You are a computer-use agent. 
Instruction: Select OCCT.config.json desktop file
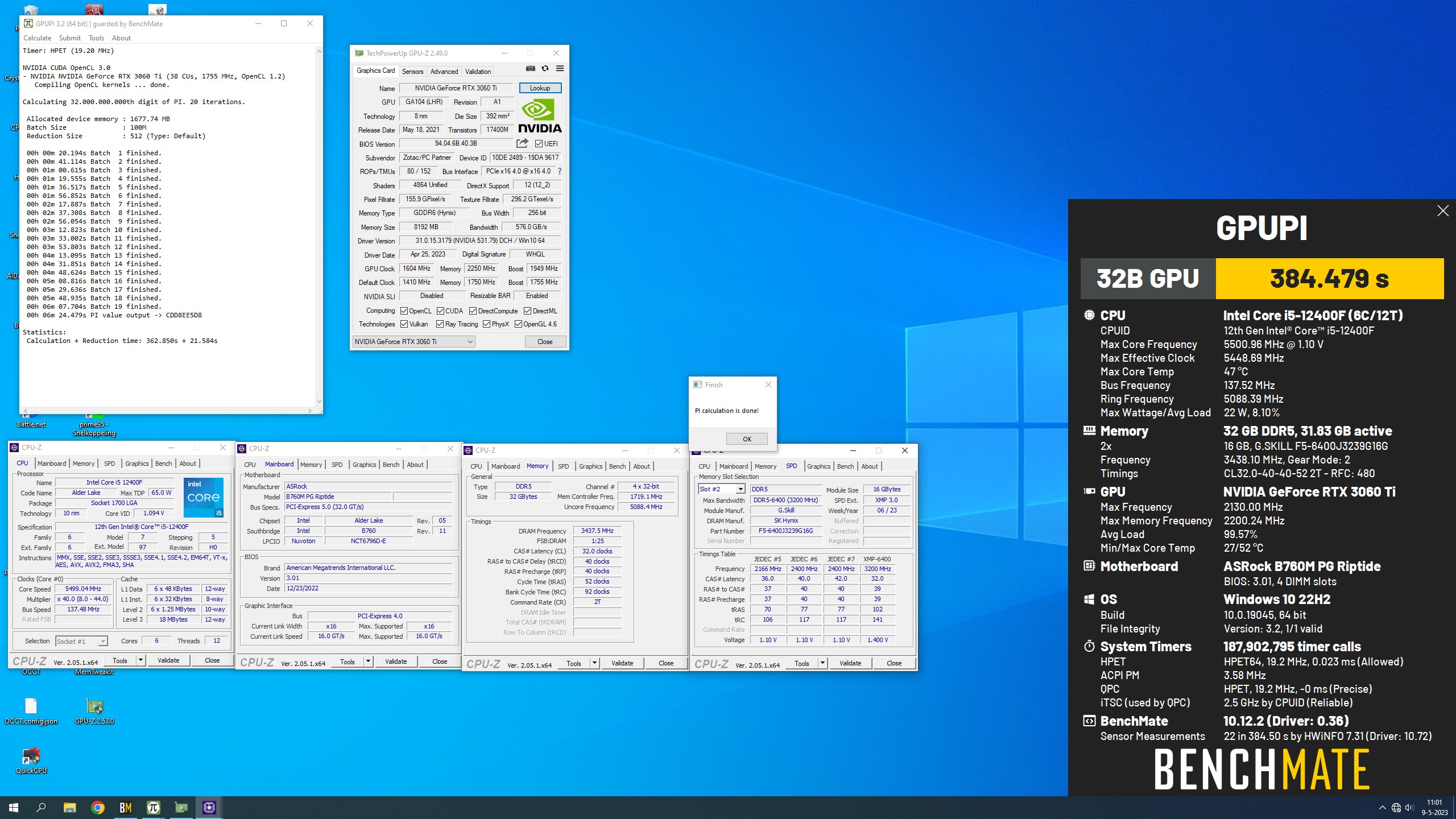31,711
